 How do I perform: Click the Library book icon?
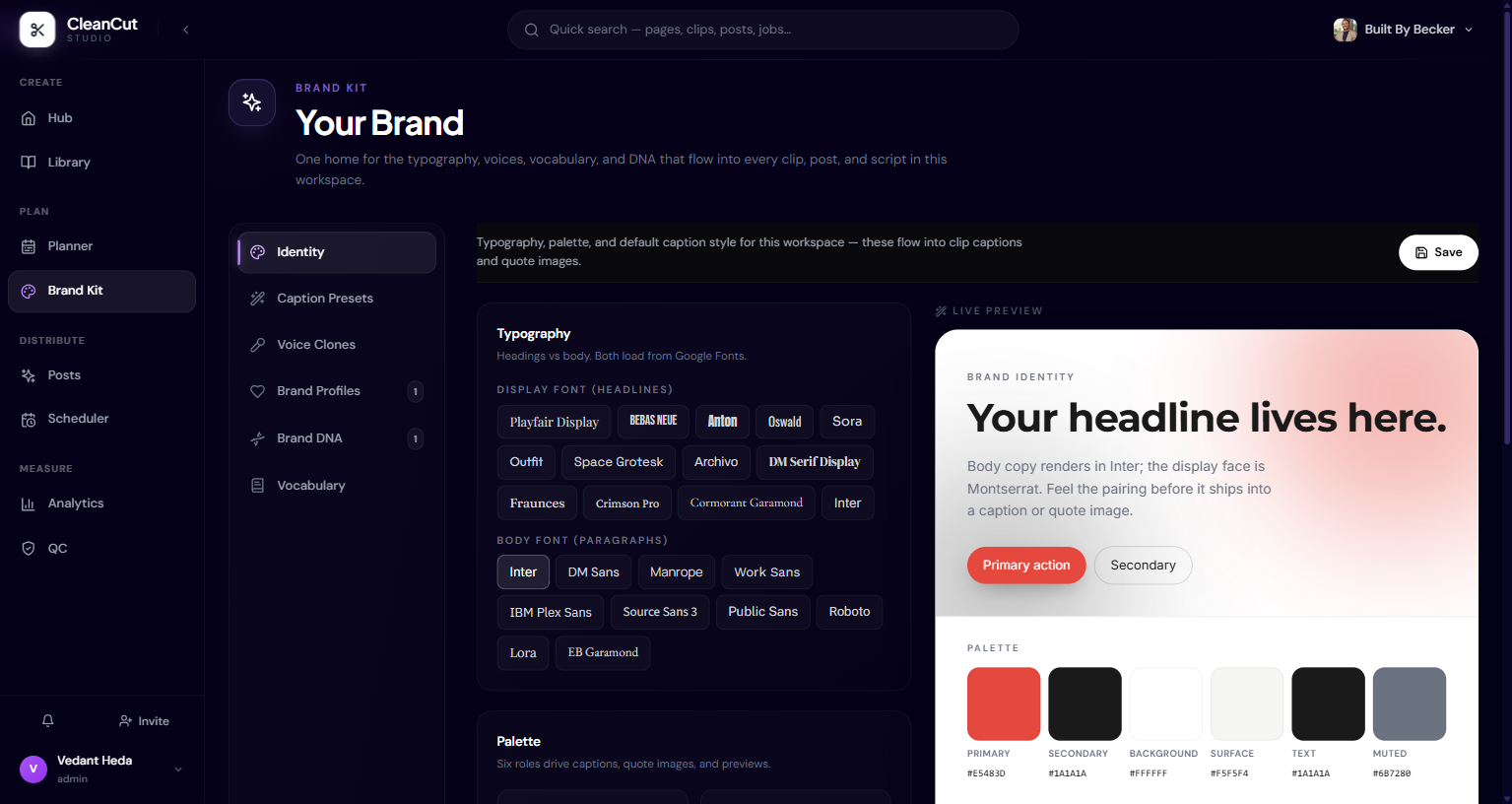coord(29,163)
